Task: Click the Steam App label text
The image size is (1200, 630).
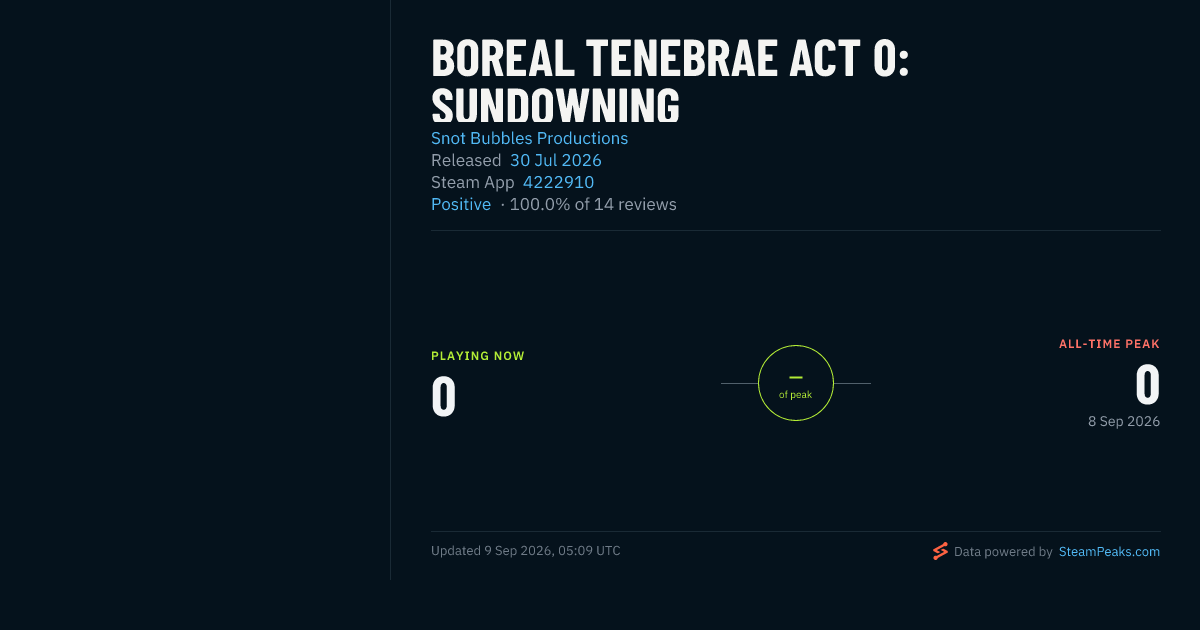Action: coord(473,182)
